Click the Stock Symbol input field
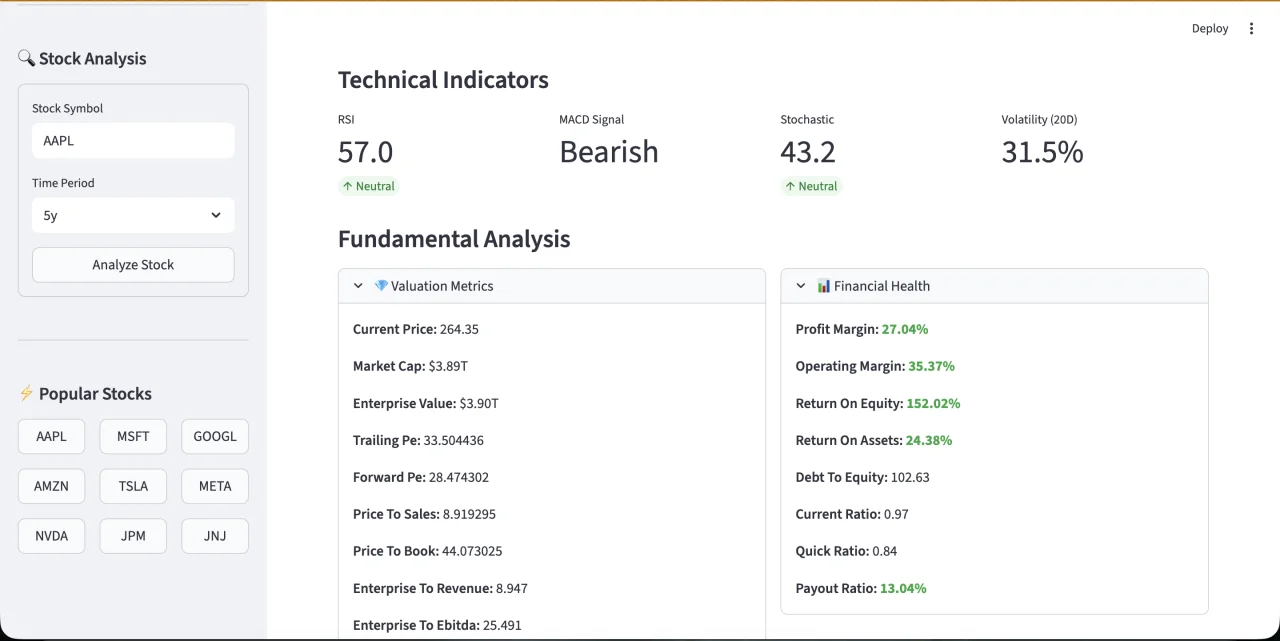Viewport: 1280px width, 641px height. pos(133,141)
